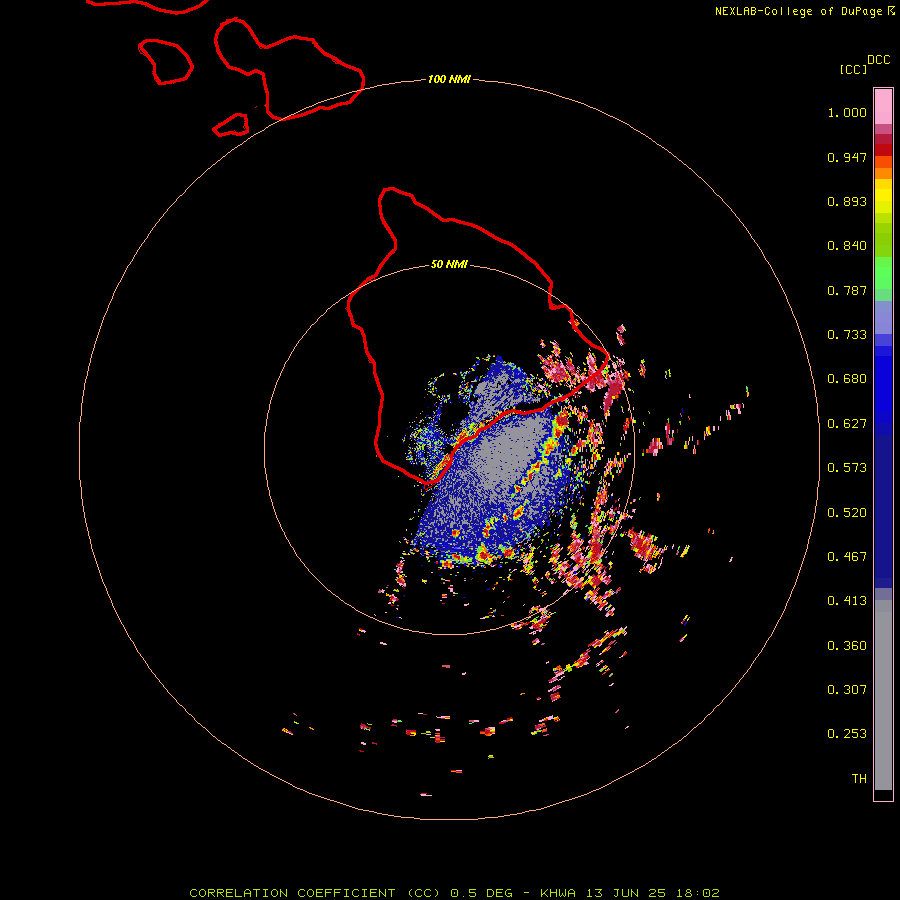Select the 0.787 legend value
Image resolution: width=900 pixels, height=900 pixels.
[x=847, y=290]
